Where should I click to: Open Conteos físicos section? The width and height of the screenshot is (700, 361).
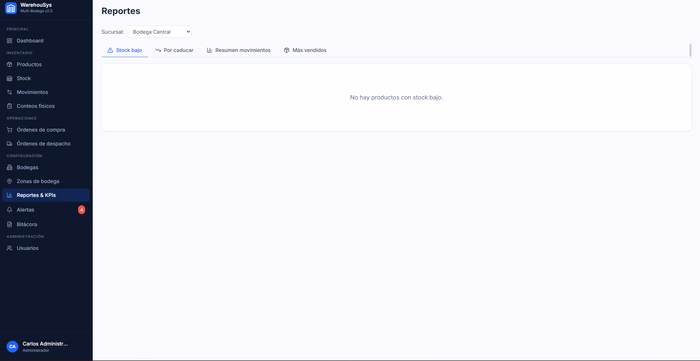46,106
